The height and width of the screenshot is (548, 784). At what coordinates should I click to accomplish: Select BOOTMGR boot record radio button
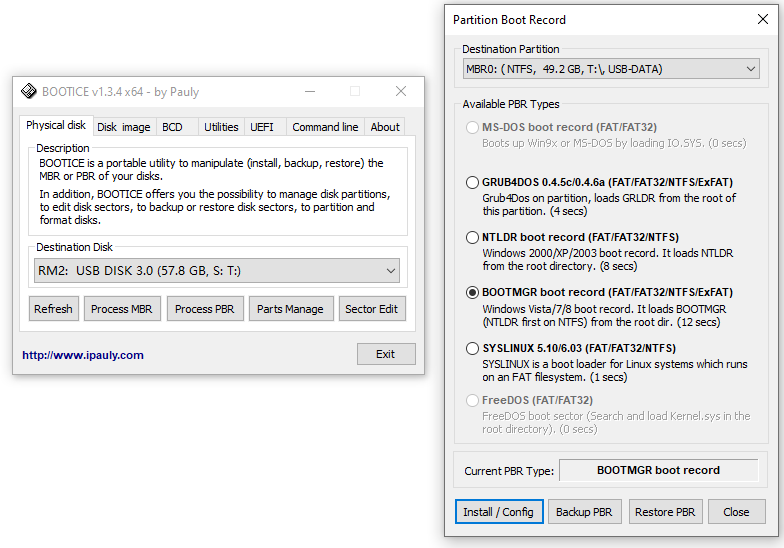(472, 292)
